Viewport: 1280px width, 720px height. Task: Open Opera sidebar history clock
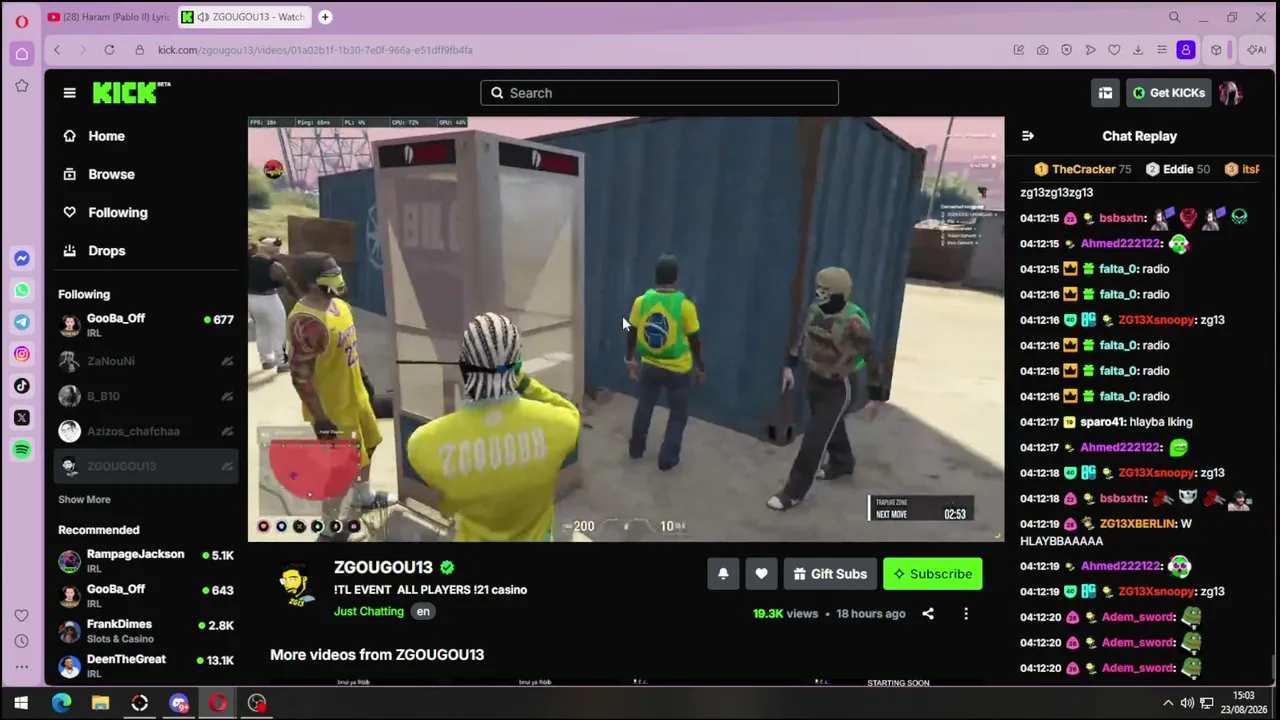click(22, 643)
